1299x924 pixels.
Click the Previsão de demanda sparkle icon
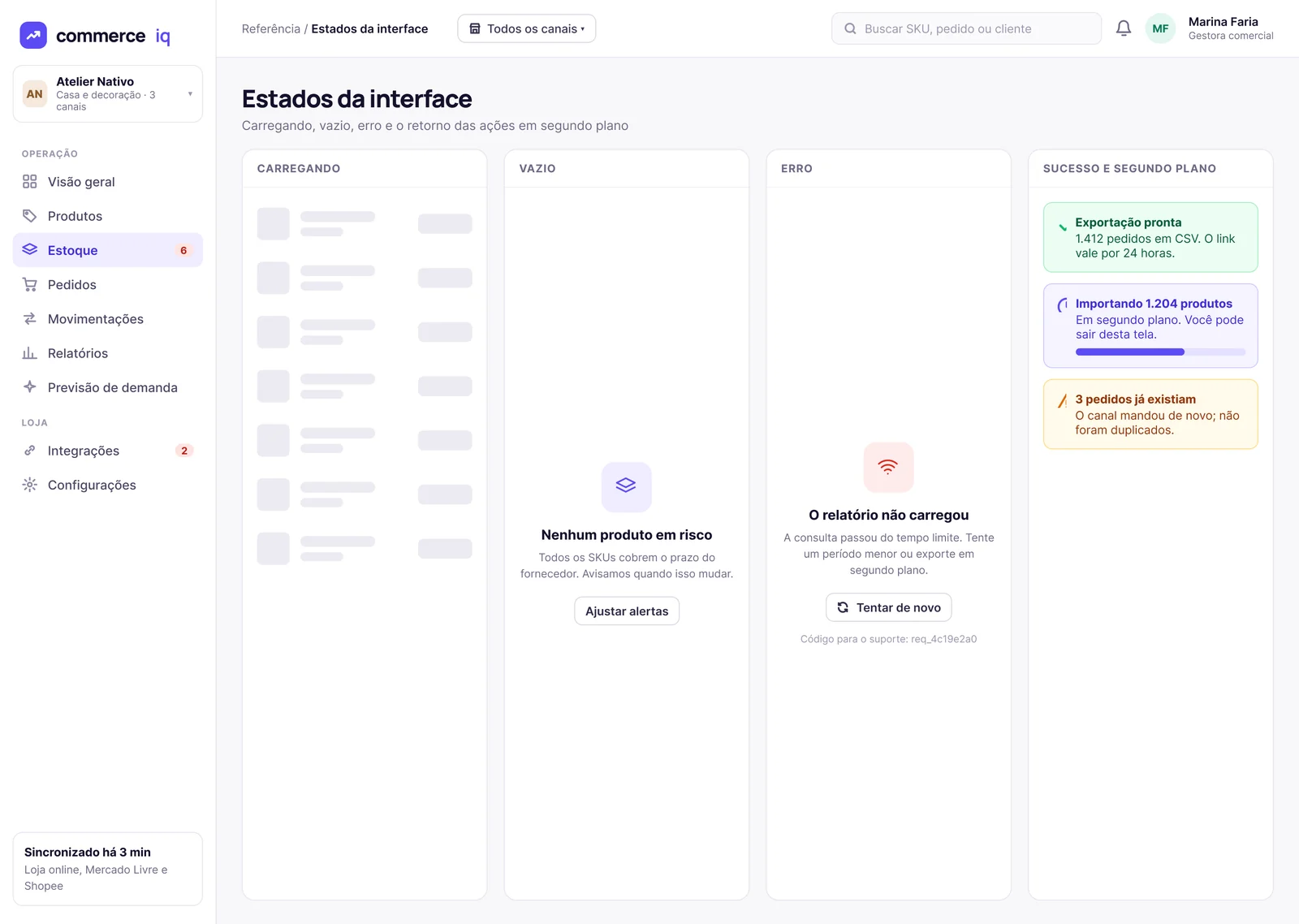point(30,387)
